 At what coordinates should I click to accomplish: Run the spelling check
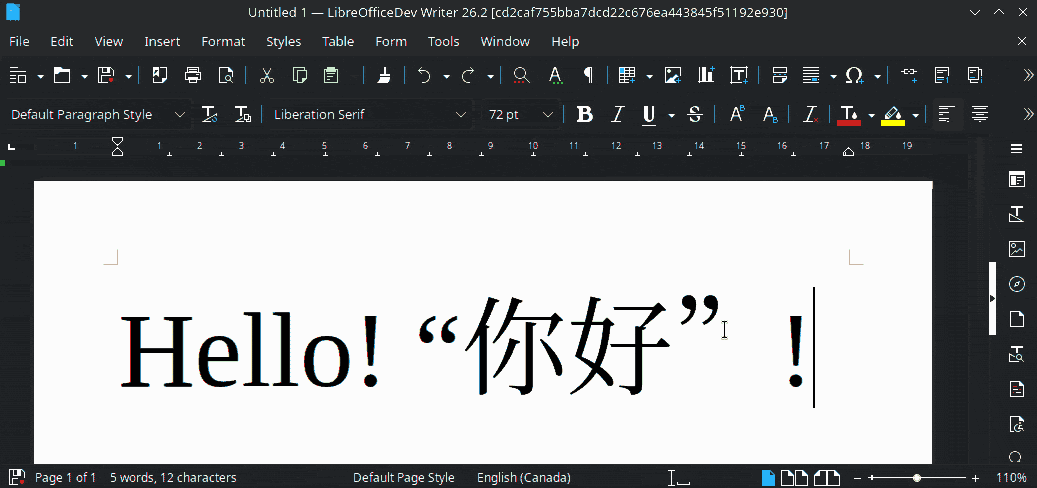tap(556, 75)
